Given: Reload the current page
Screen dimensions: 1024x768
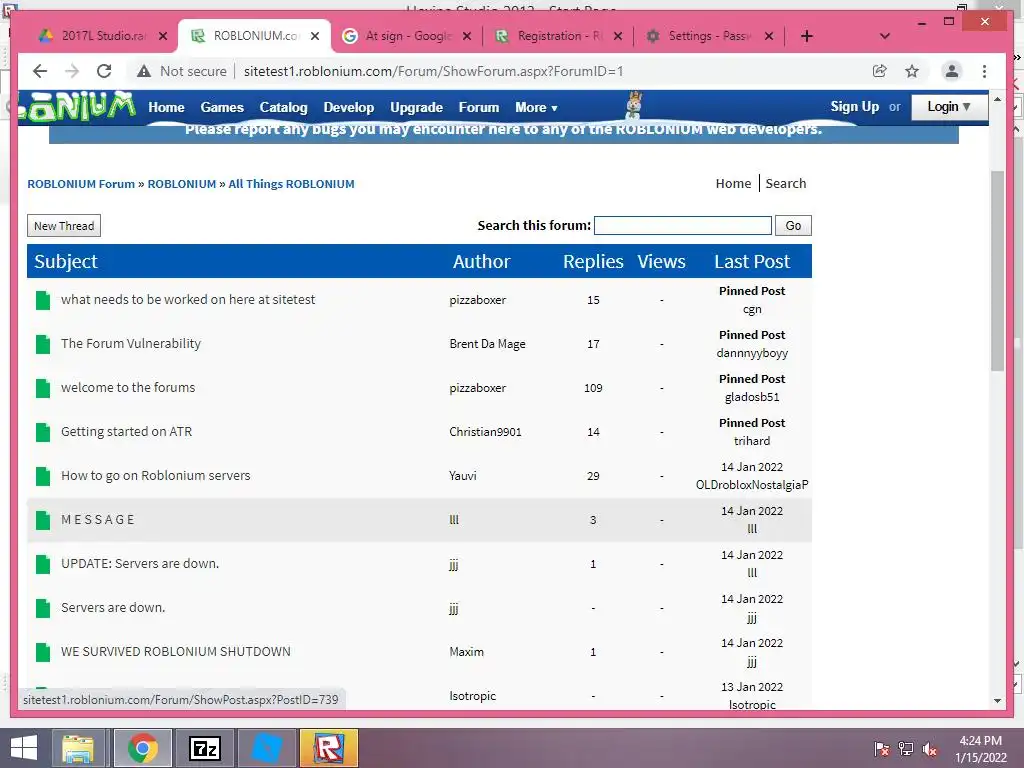Looking at the screenshot, I should pyautogui.click(x=104, y=71).
